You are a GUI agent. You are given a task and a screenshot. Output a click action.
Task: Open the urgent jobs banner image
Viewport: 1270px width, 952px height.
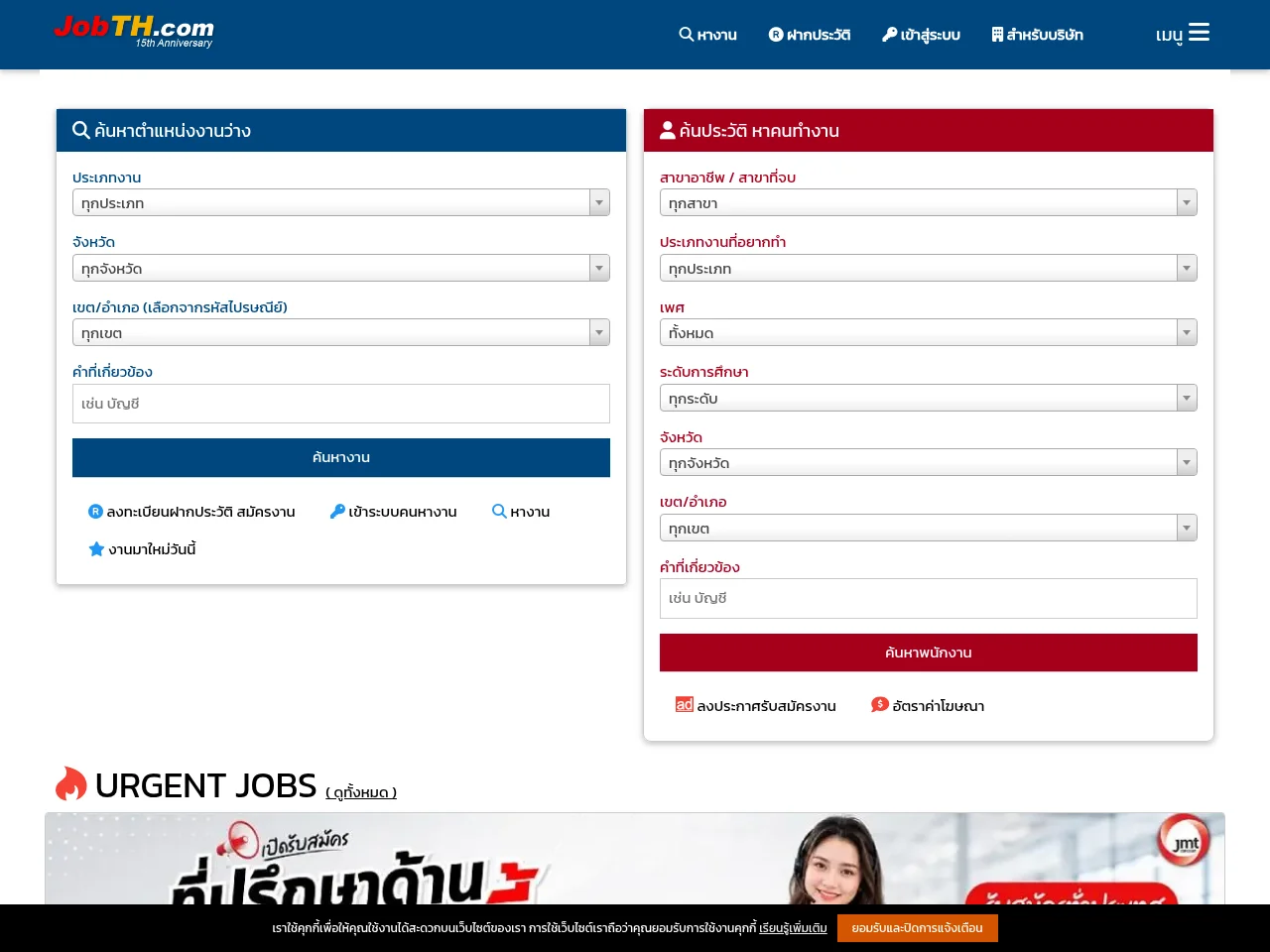tap(635, 859)
